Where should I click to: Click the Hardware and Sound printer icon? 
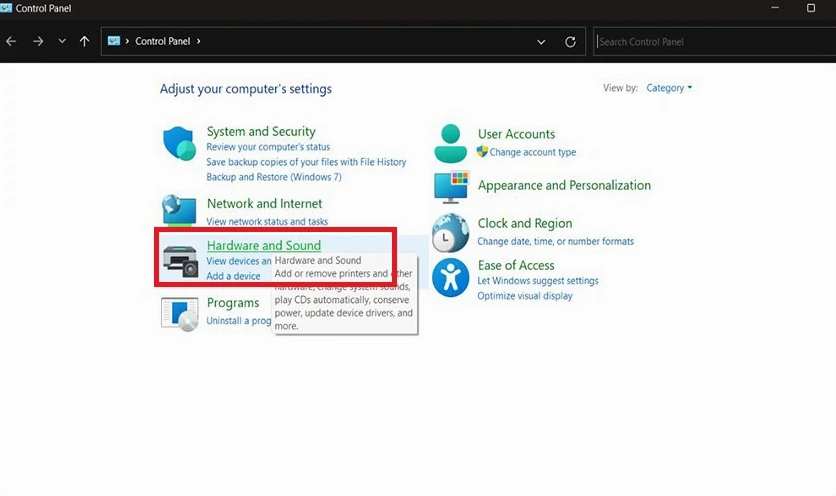pos(180,260)
